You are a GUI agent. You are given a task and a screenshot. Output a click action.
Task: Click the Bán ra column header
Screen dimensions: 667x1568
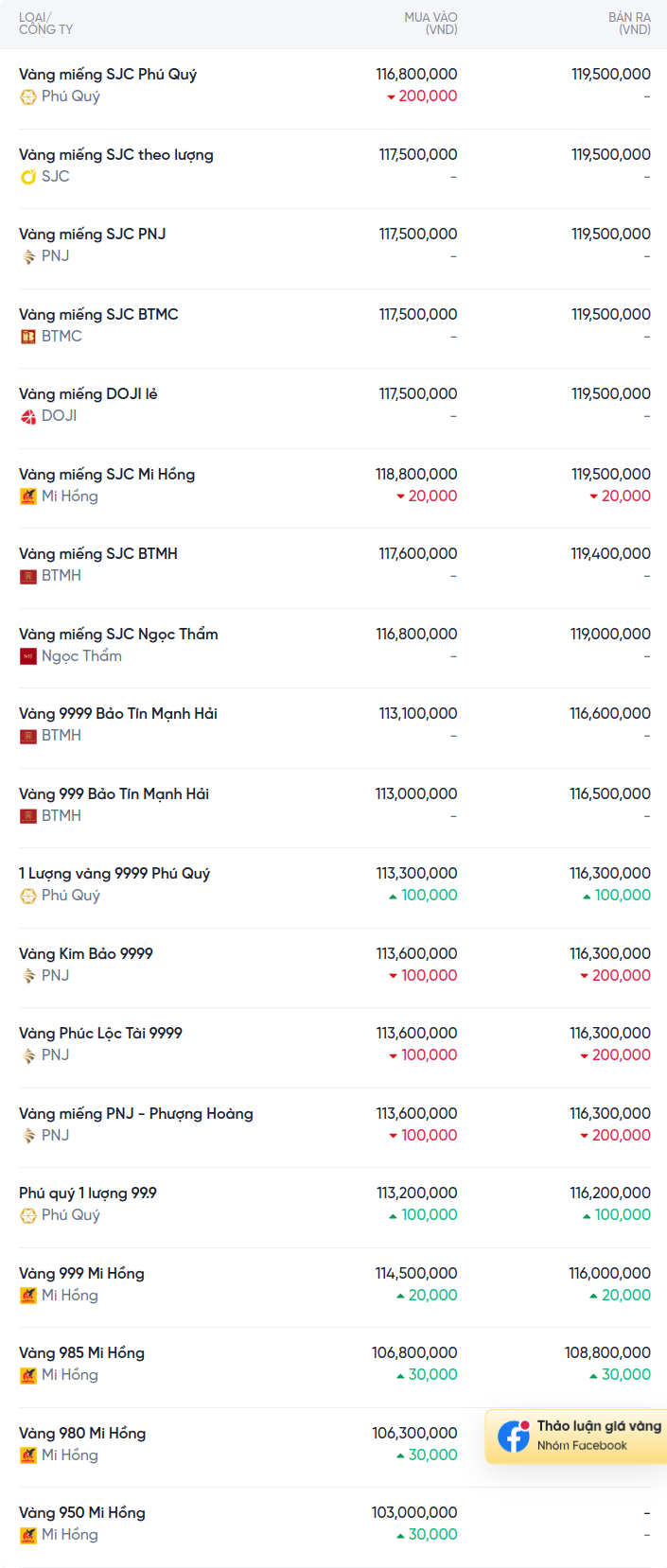[629, 23]
